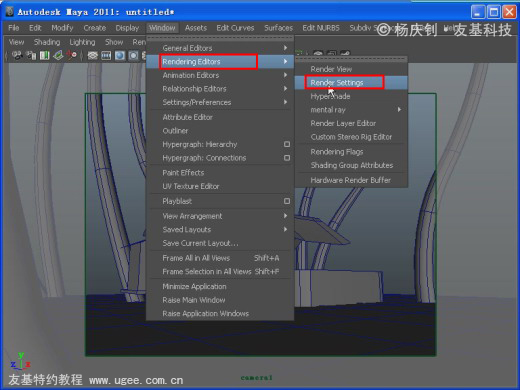Expand the General Editors submenu
The height and width of the screenshot is (390, 520).
point(220,48)
